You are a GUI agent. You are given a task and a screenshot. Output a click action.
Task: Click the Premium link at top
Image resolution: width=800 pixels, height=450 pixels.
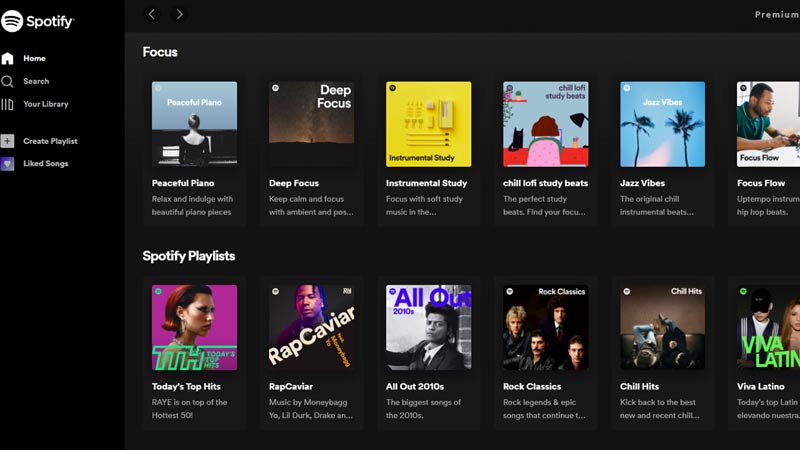tap(777, 14)
